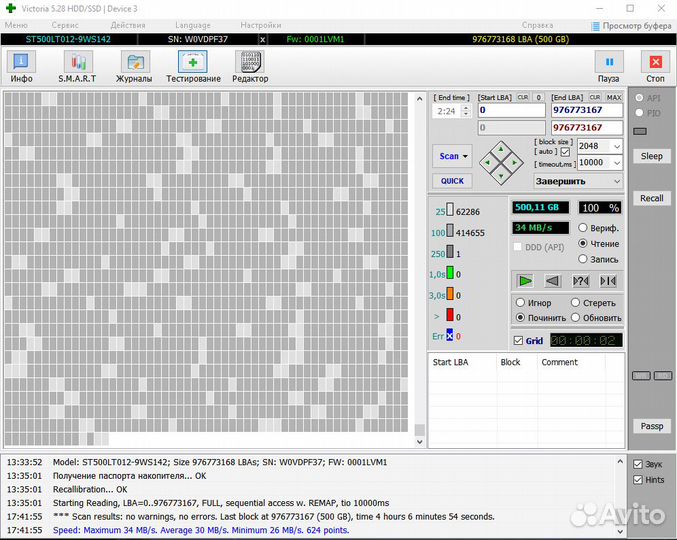
Task: Select the Починить remap radio button
Action: tap(520, 317)
